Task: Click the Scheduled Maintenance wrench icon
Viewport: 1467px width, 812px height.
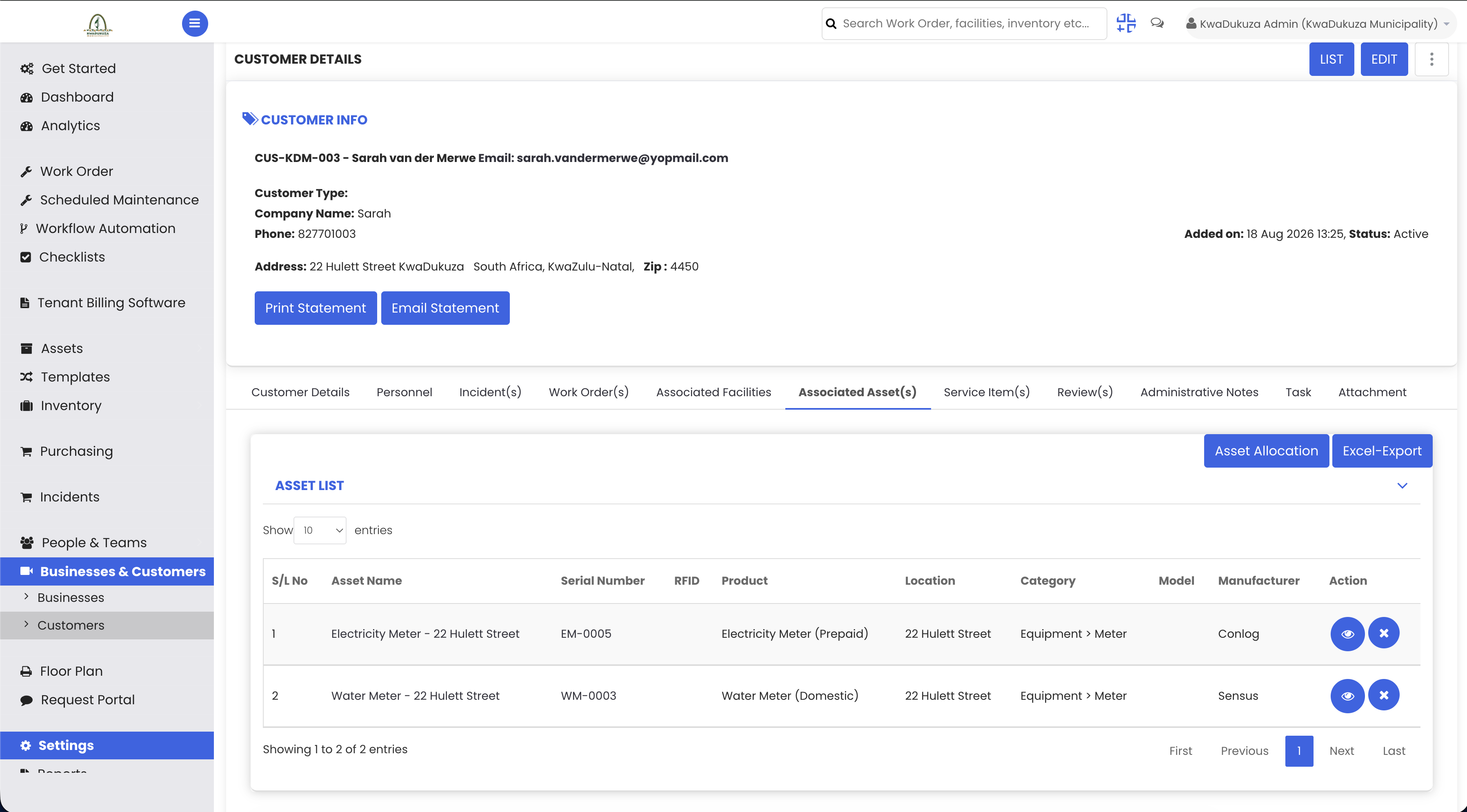Action: tap(26, 200)
